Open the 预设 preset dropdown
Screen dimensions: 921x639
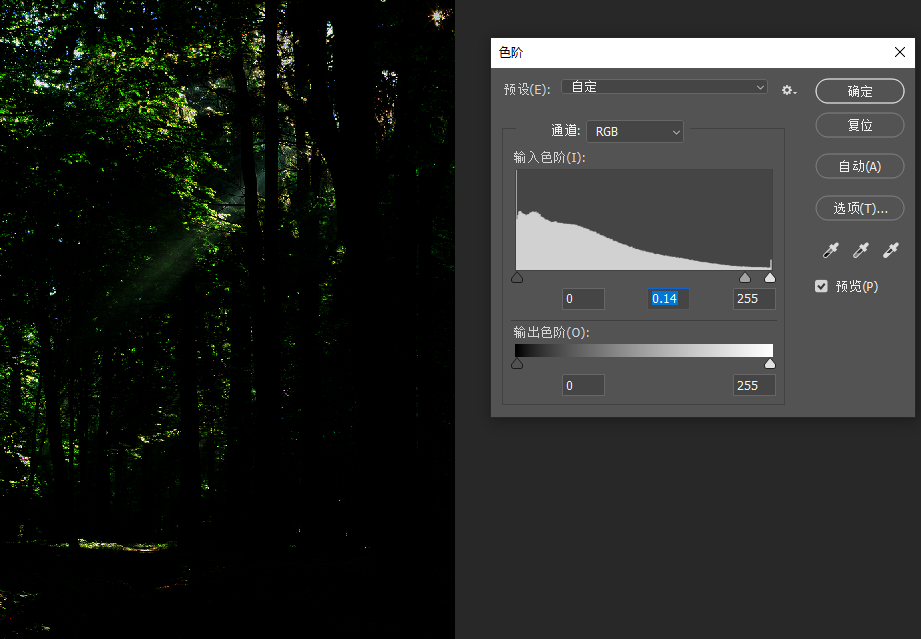point(664,87)
